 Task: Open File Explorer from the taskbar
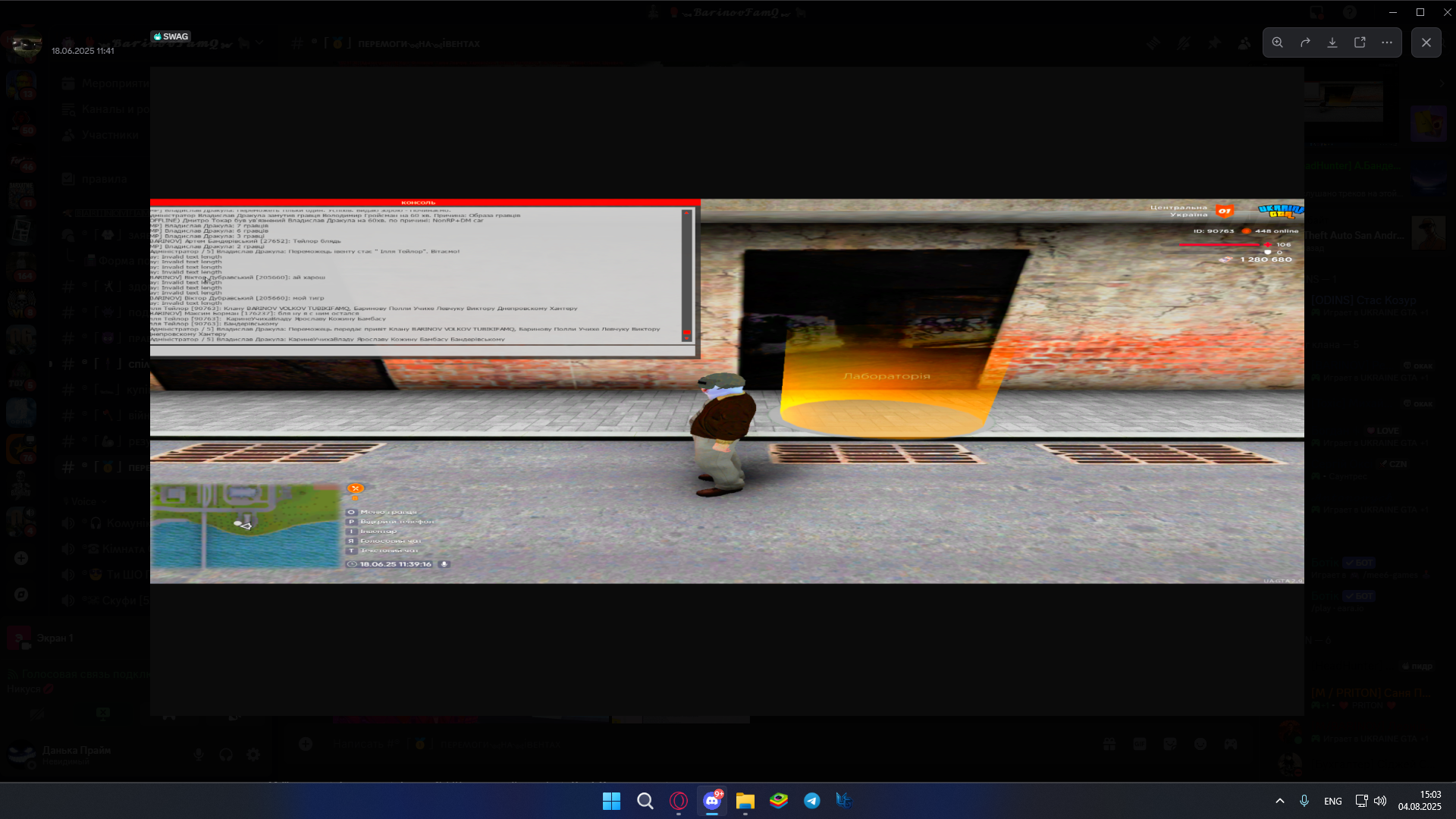point(745,801)
